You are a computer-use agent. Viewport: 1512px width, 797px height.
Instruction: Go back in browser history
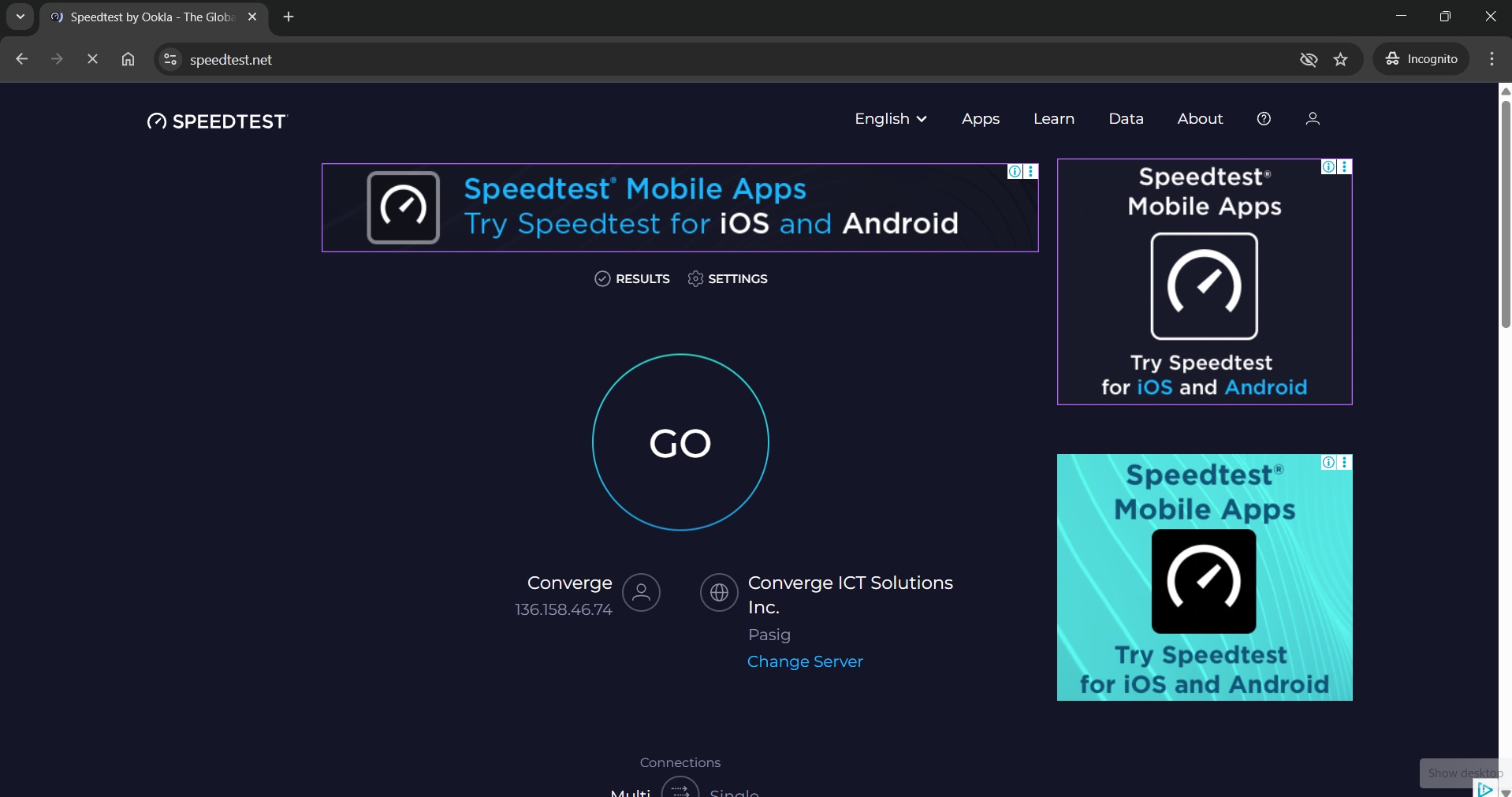coord(21,59)
